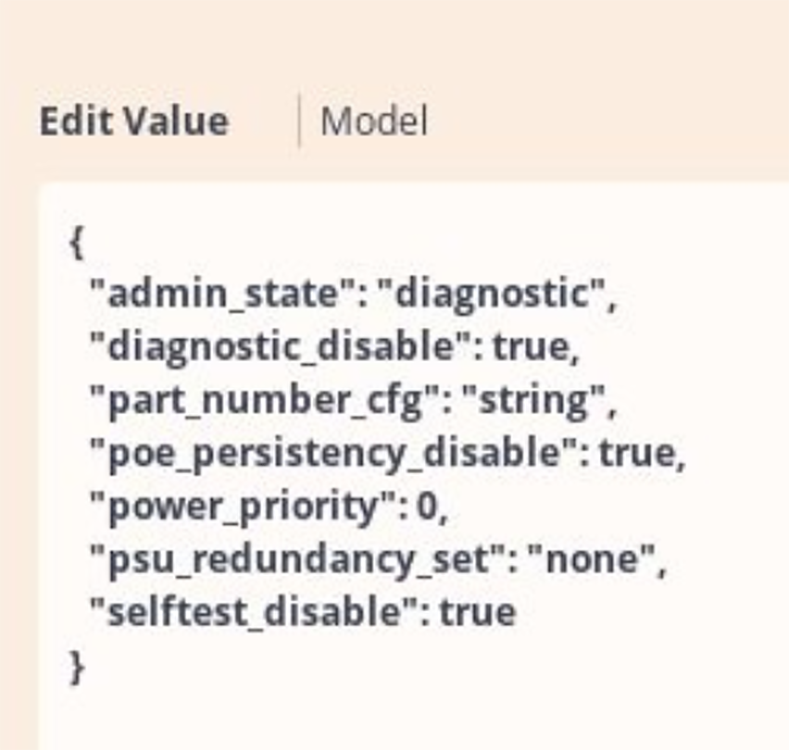Click the "poe_persistency_disable" key
789x750 pixels.
coord(332,453)
